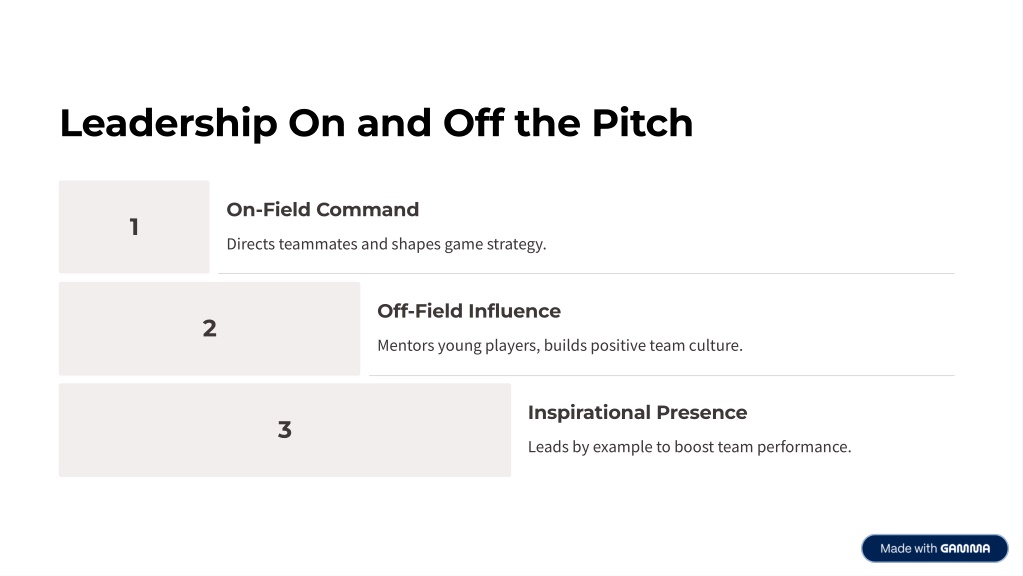Click the numbered block 1
The width and height of the screenshot is (1023, 576).
134,227
